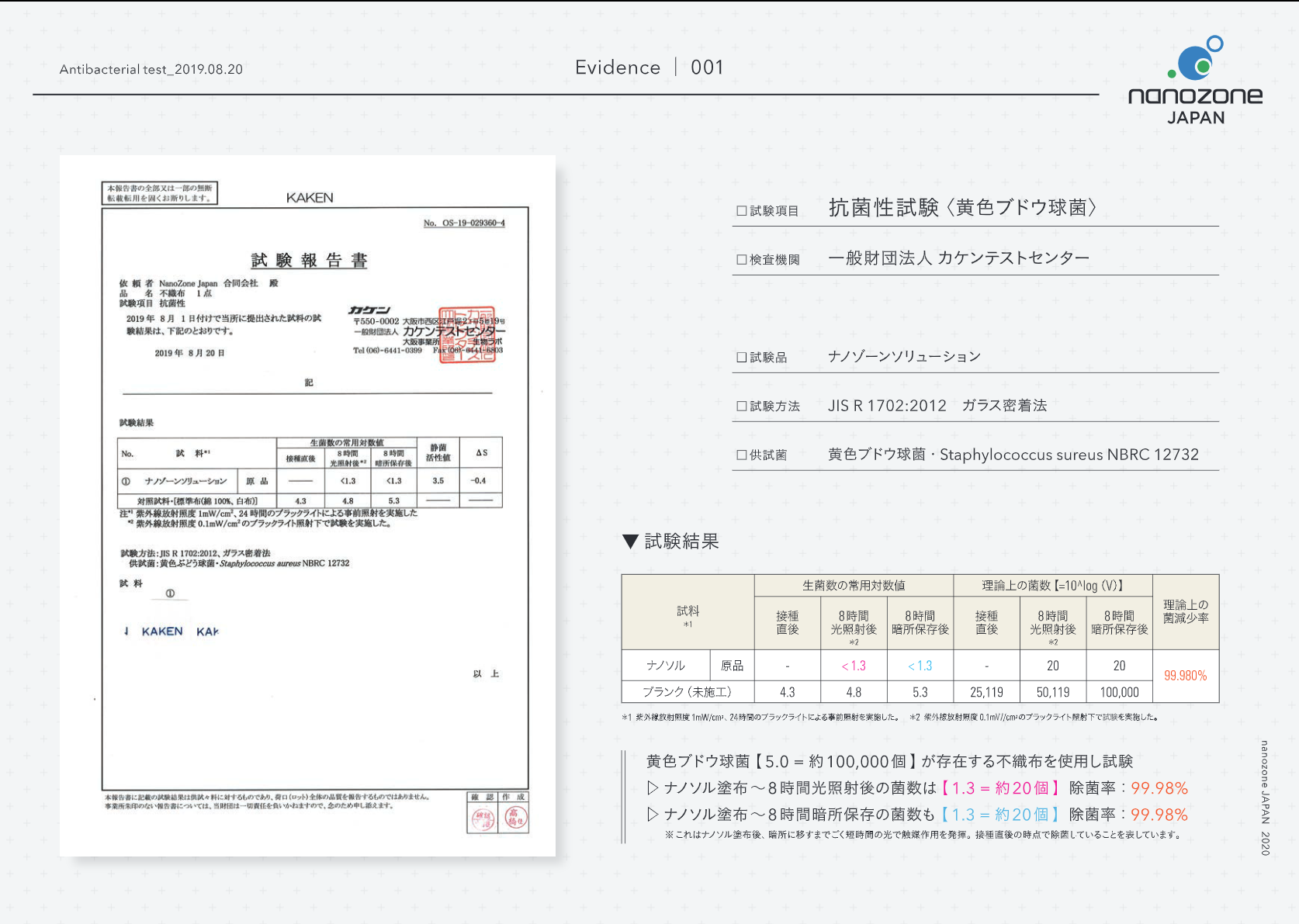
Task: Click the date '2019年 8月 20日' in the report
Action: click(189, 353)
